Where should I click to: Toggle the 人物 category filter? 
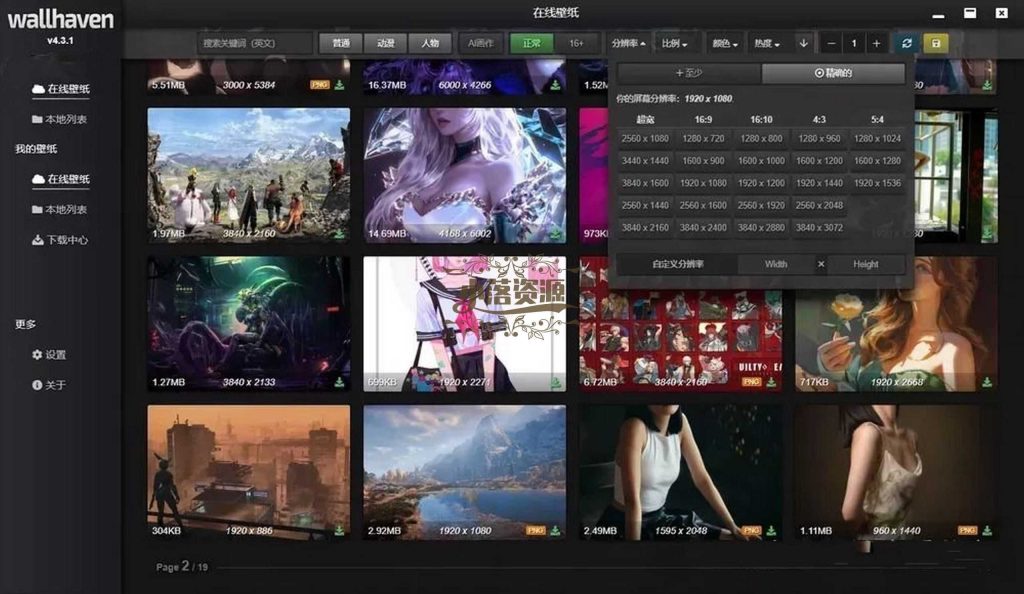[x=430, y=43]
